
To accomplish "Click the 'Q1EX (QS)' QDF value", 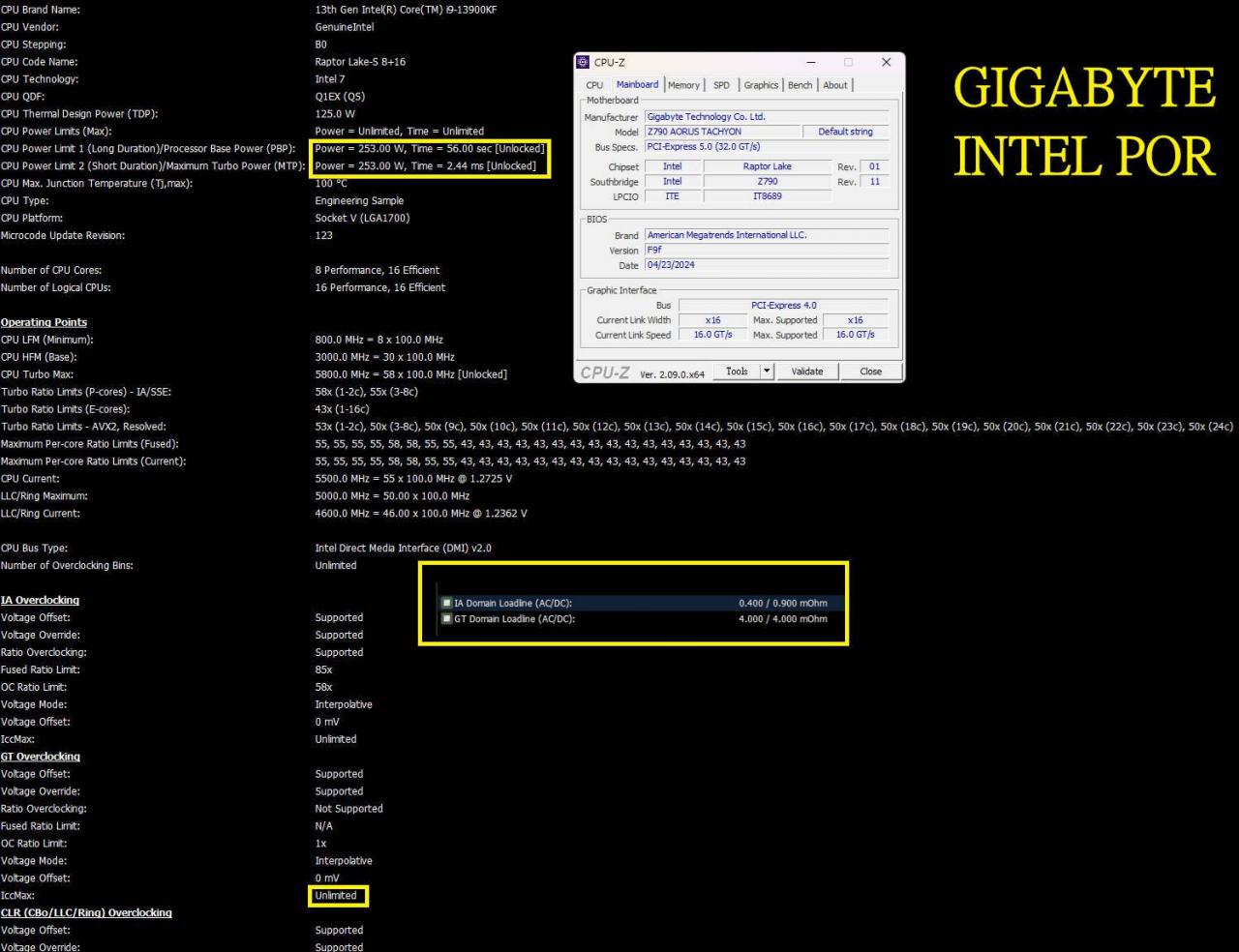I will 340,97.
